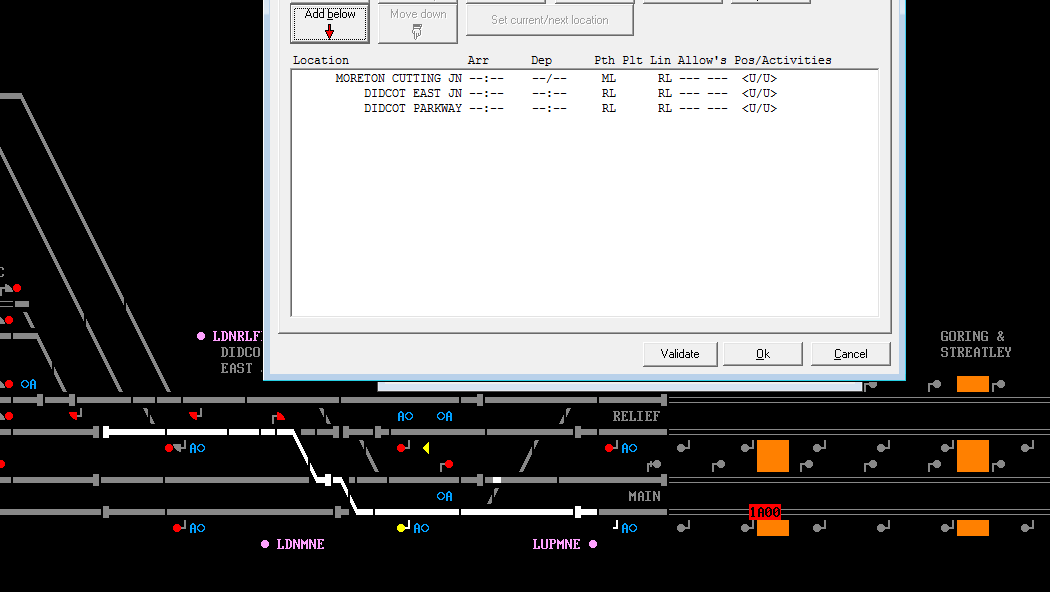Select the pink dot beside LUPMNE
This screenshot has height=592, width=1050.
click(593, 544)
